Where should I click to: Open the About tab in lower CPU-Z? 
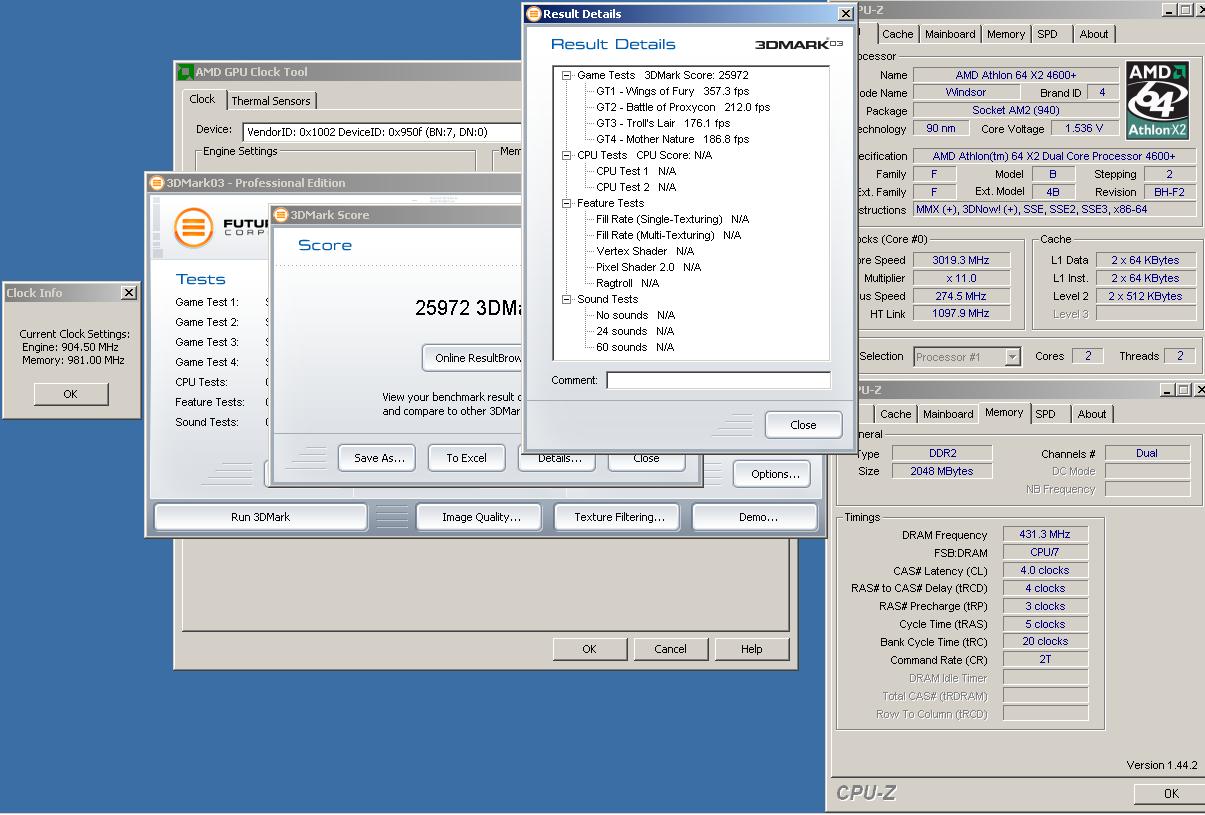pos(1092,414)
